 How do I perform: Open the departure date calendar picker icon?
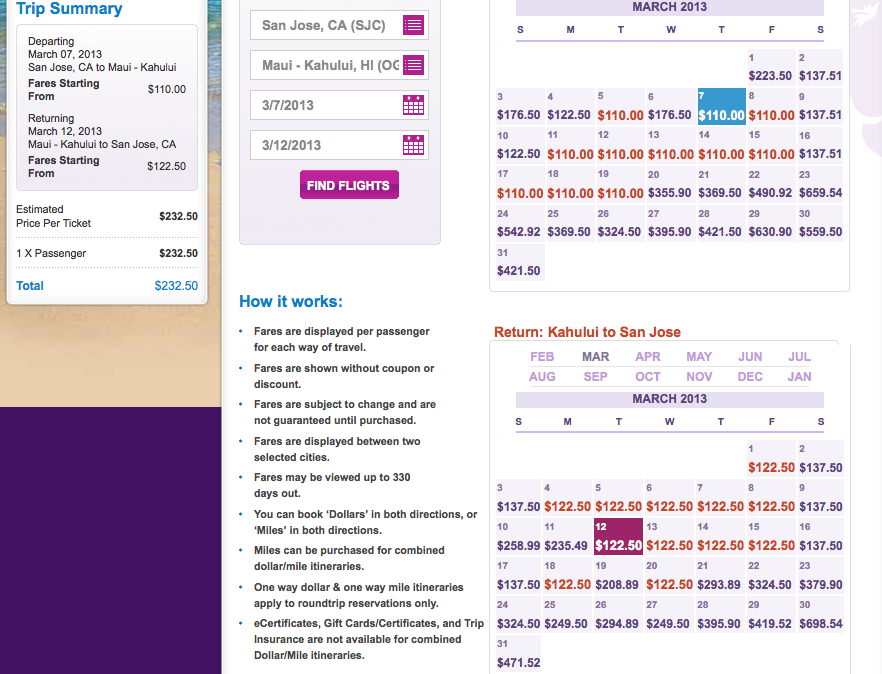click(413, 105)
